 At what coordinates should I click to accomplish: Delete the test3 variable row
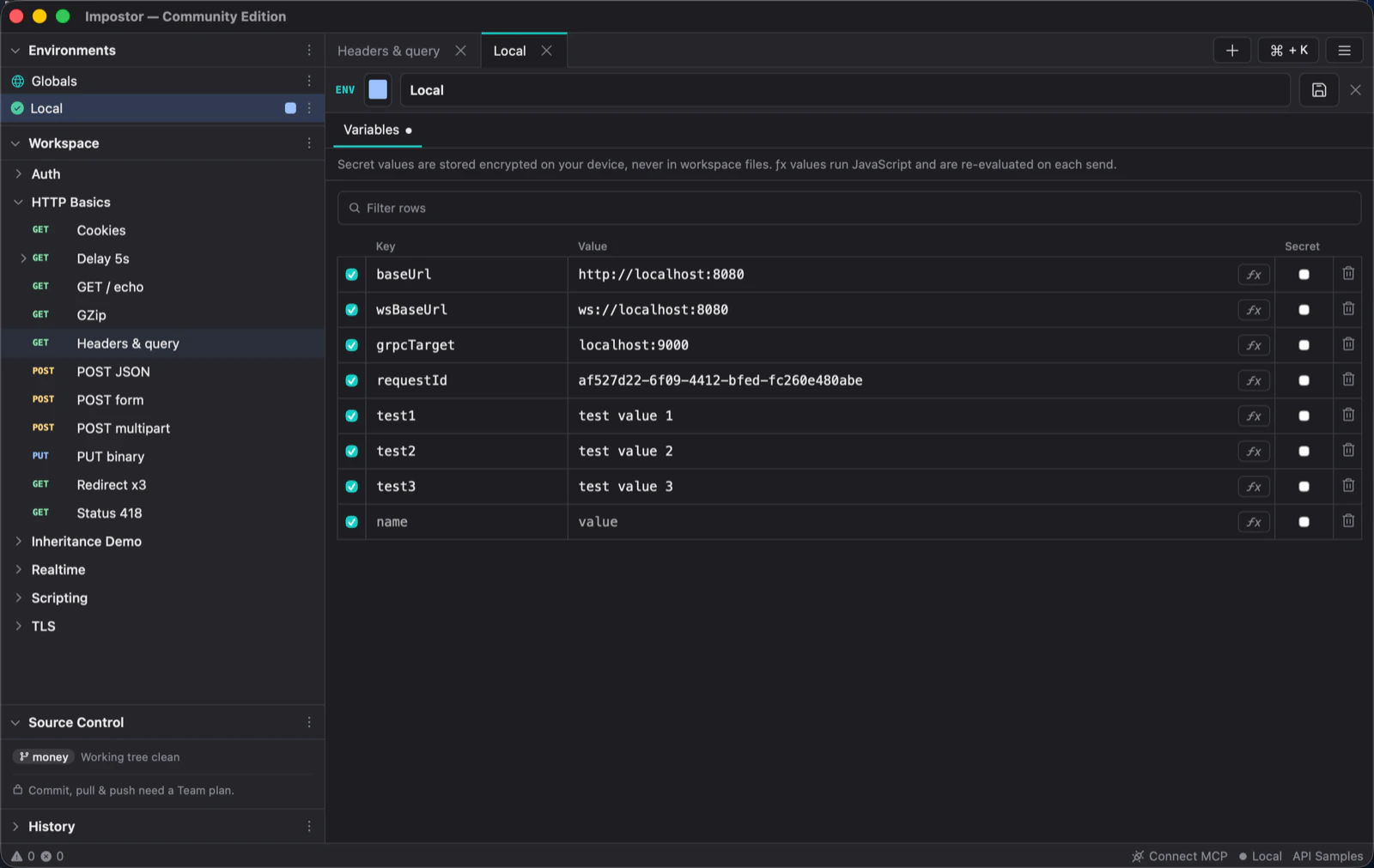[x=1348, y=486]
